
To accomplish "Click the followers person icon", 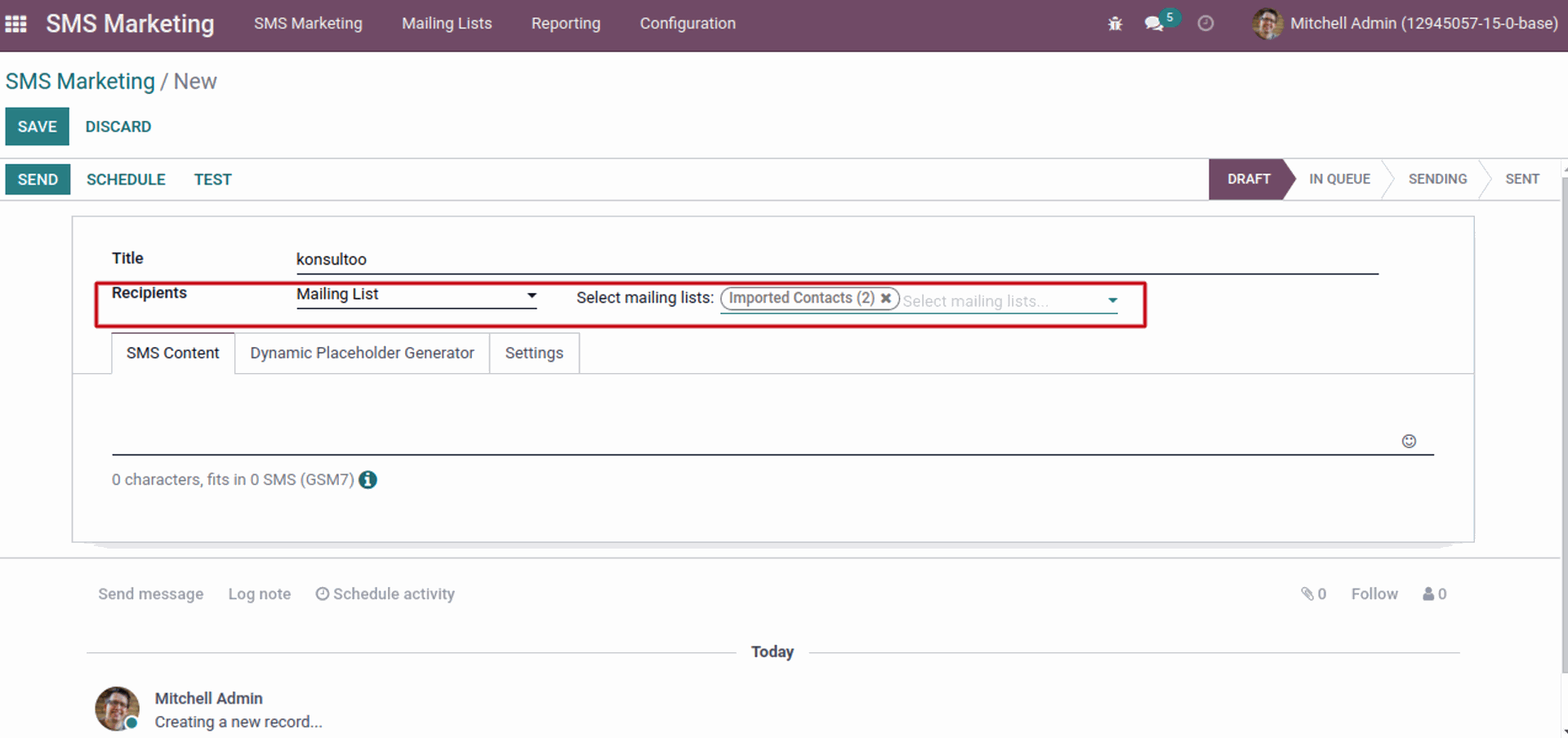I will coord(1434,594).
